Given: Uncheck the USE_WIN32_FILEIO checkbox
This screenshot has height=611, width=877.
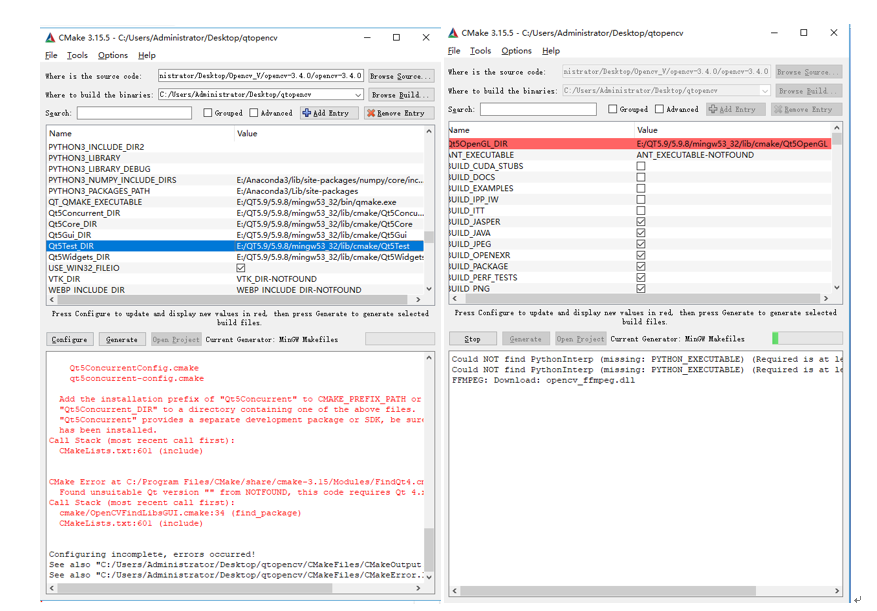Looking at the screenshot, I should coord(241,268).
